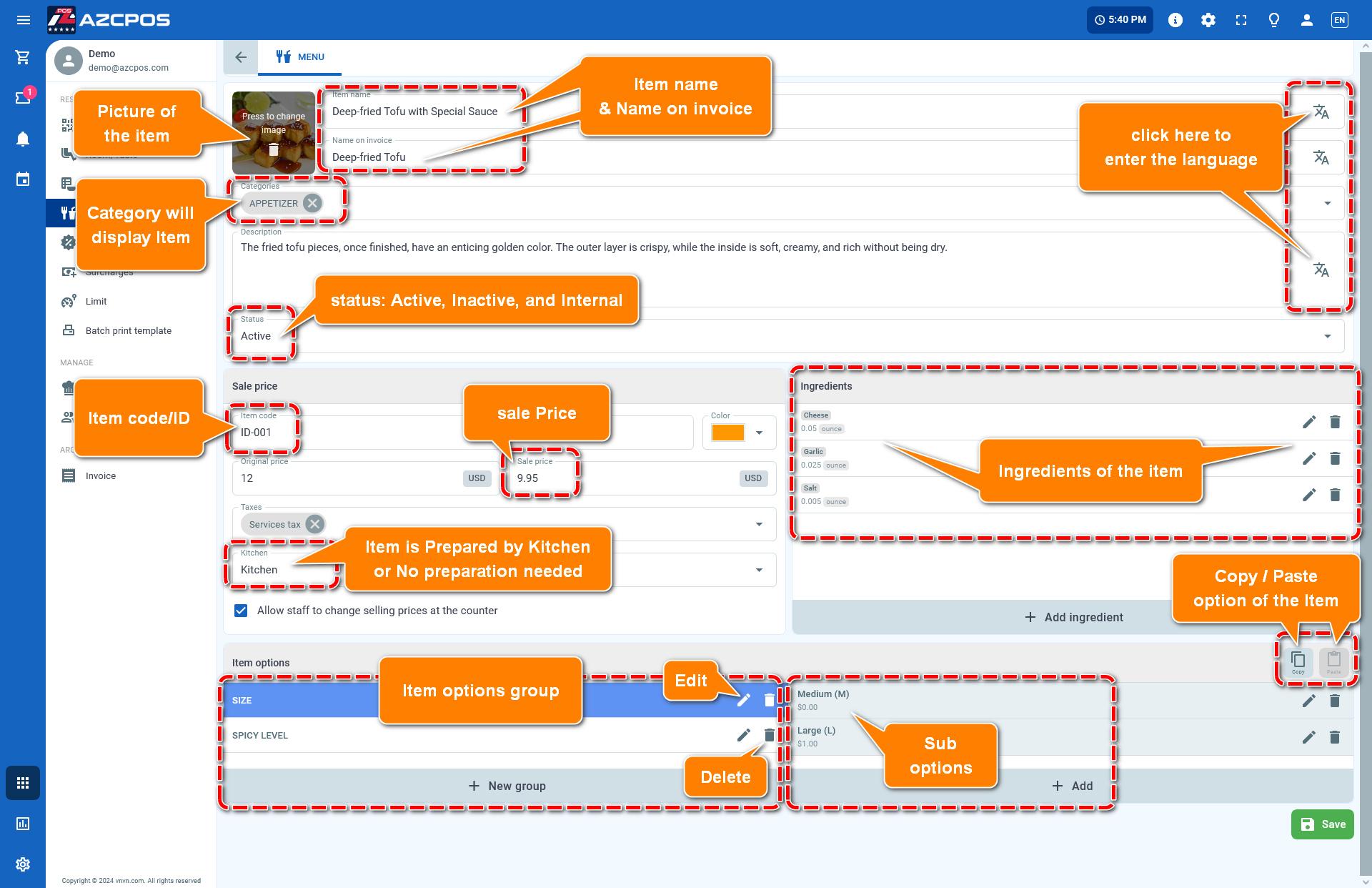This screenshot has height=888, width=1372.
Task: Expand the Taxes dropdown arrow
Action: 759,524
